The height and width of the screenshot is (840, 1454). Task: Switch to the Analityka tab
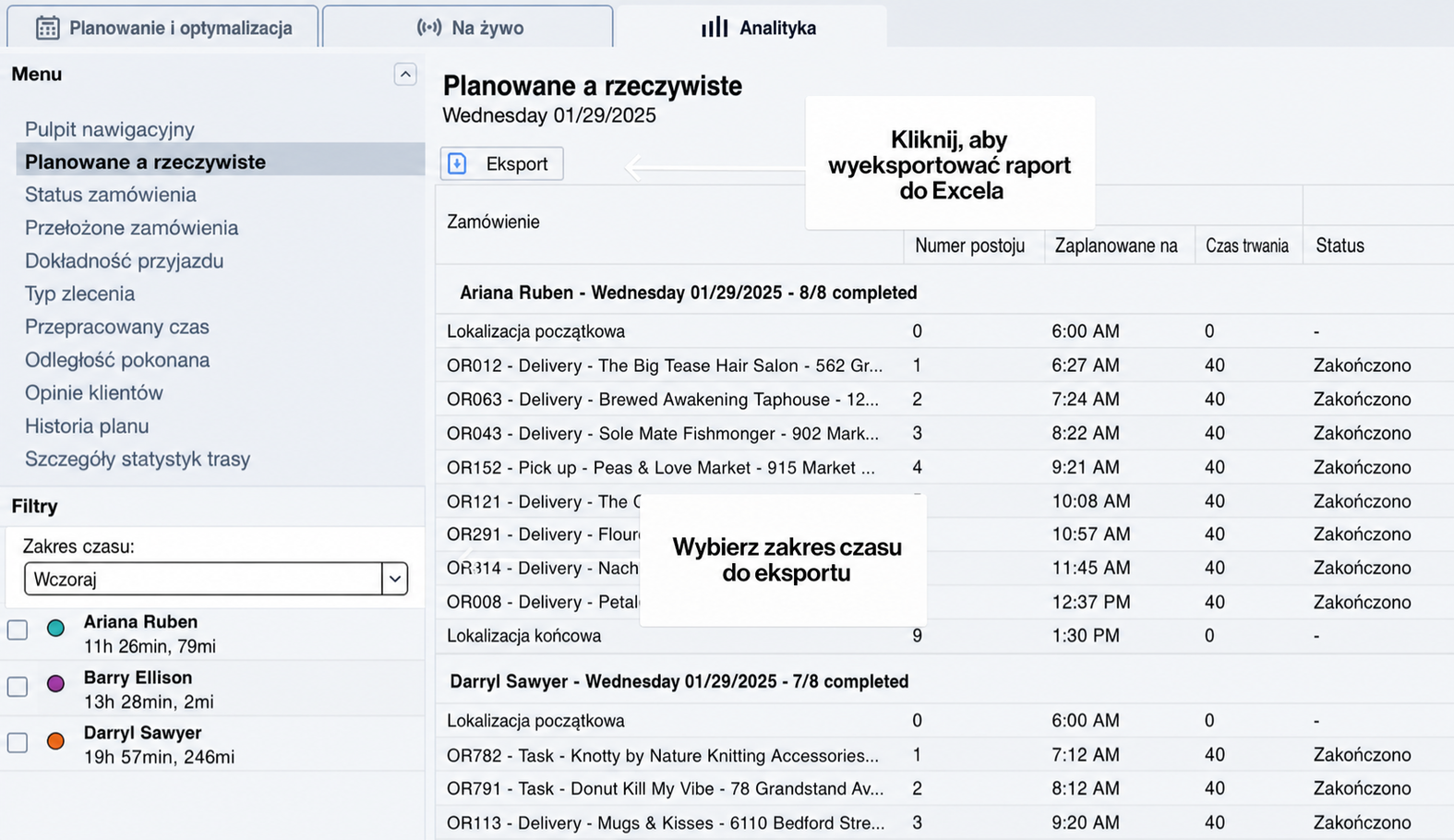pos(752,28)
